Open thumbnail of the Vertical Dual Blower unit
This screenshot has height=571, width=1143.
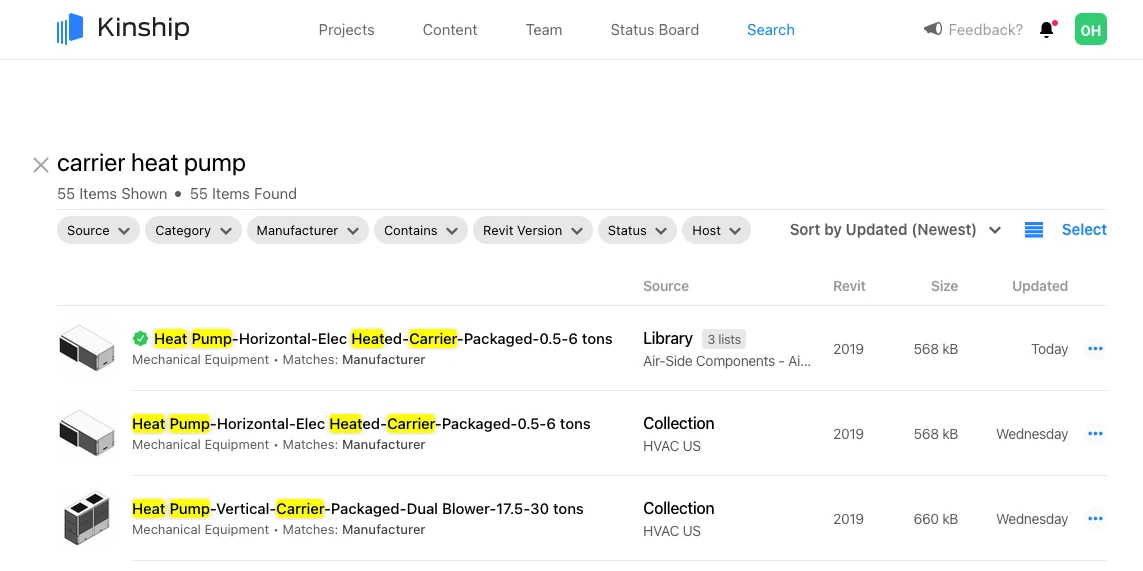[x=87, y=518]
